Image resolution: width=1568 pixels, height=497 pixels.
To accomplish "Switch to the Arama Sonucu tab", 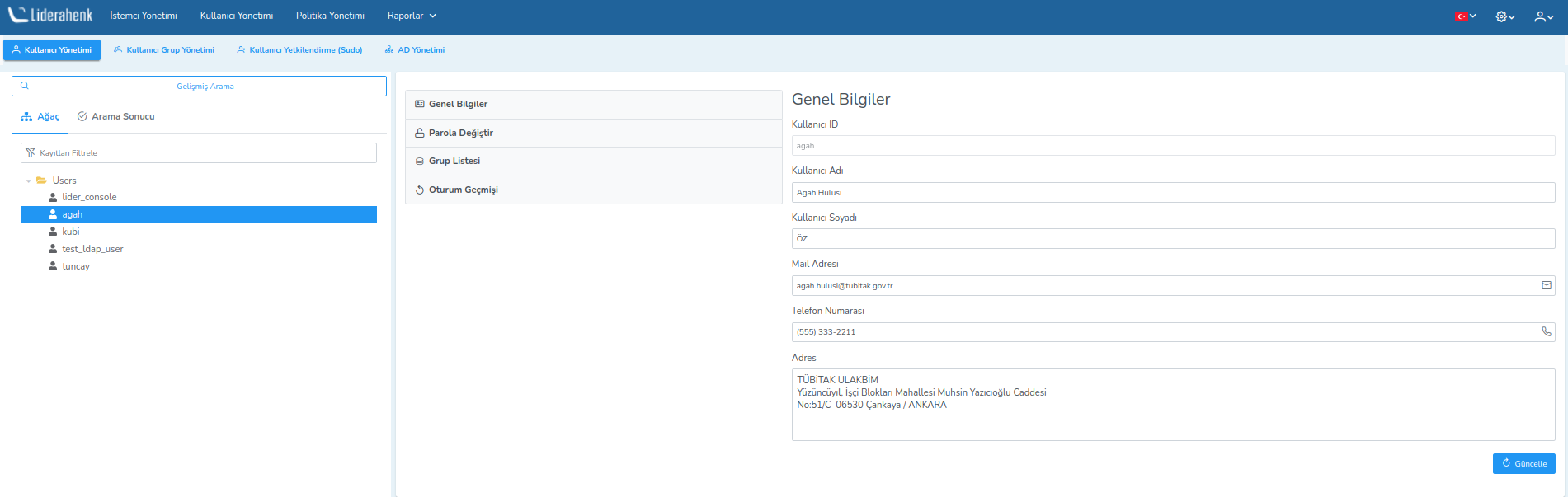I will 115,116.
